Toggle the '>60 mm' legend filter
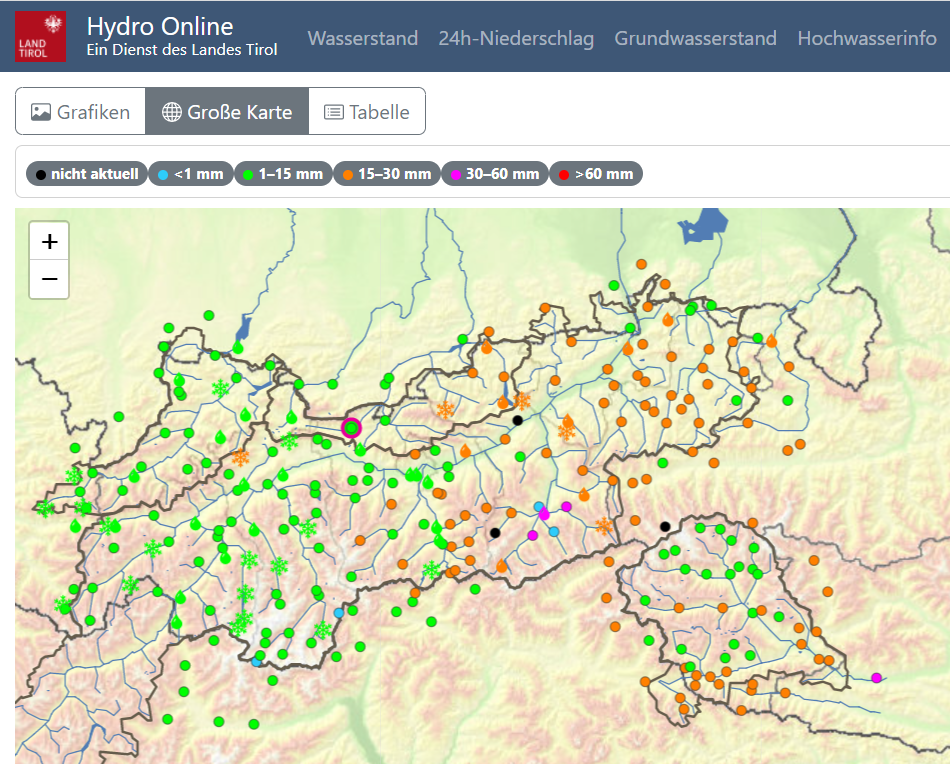 (x=596, y=174)
